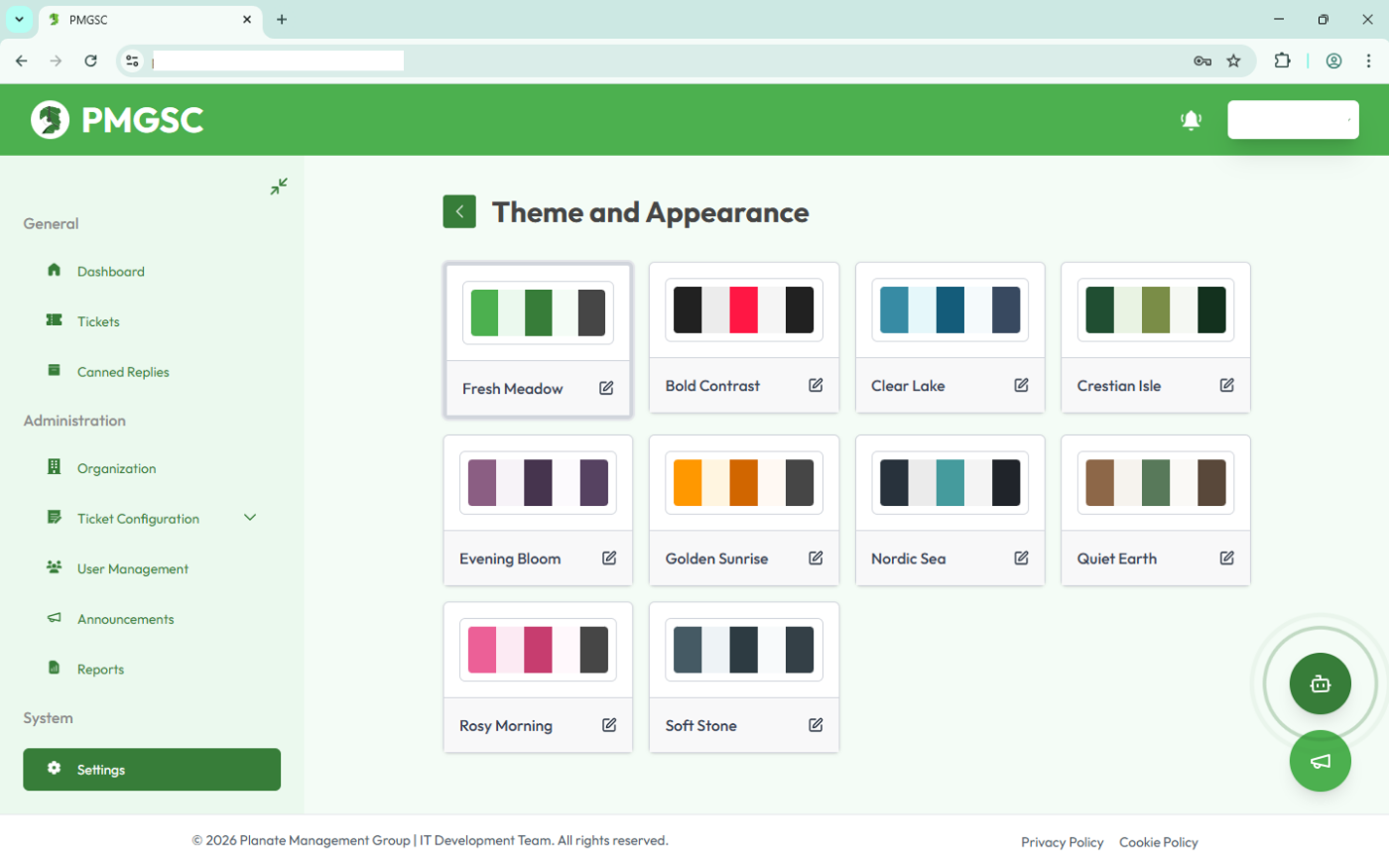Bookmark this page with the star icon
1389x868 pixels.
click(1233, 62)
